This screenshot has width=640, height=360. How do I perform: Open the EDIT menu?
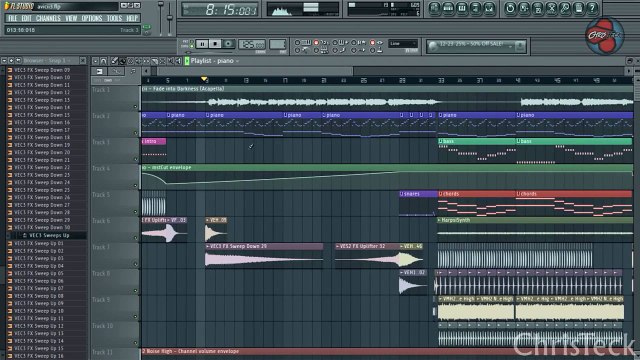pos(27,18)
